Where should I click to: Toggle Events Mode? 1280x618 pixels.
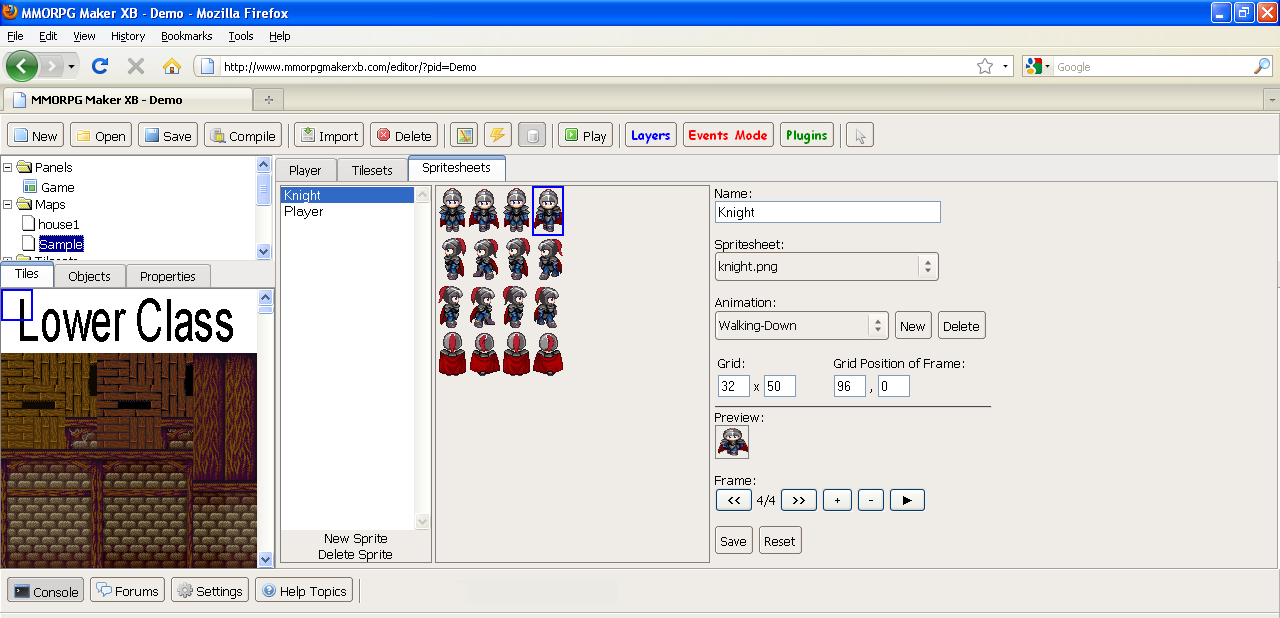[728, 135]
